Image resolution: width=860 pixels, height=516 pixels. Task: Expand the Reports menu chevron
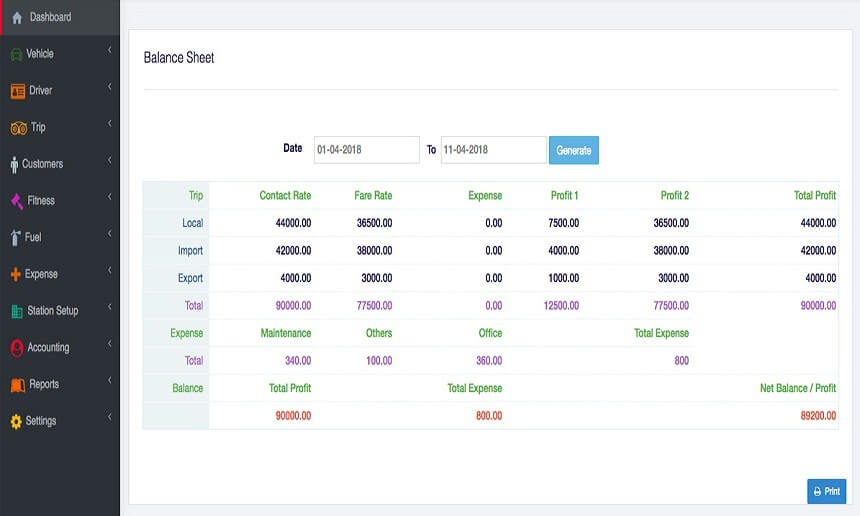click(x=109, y=380)
